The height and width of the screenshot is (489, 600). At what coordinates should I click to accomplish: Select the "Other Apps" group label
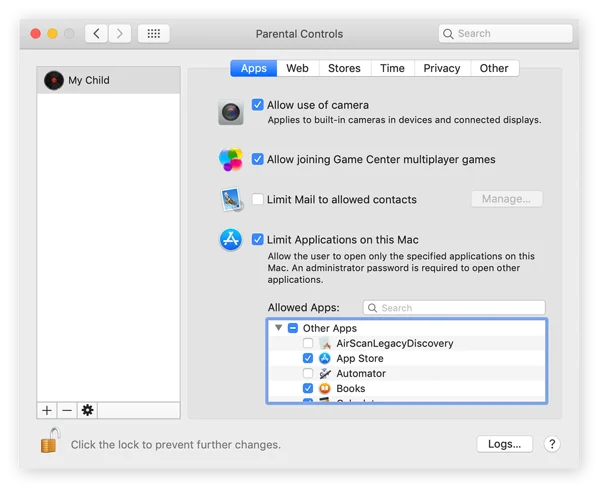point(329,328)
